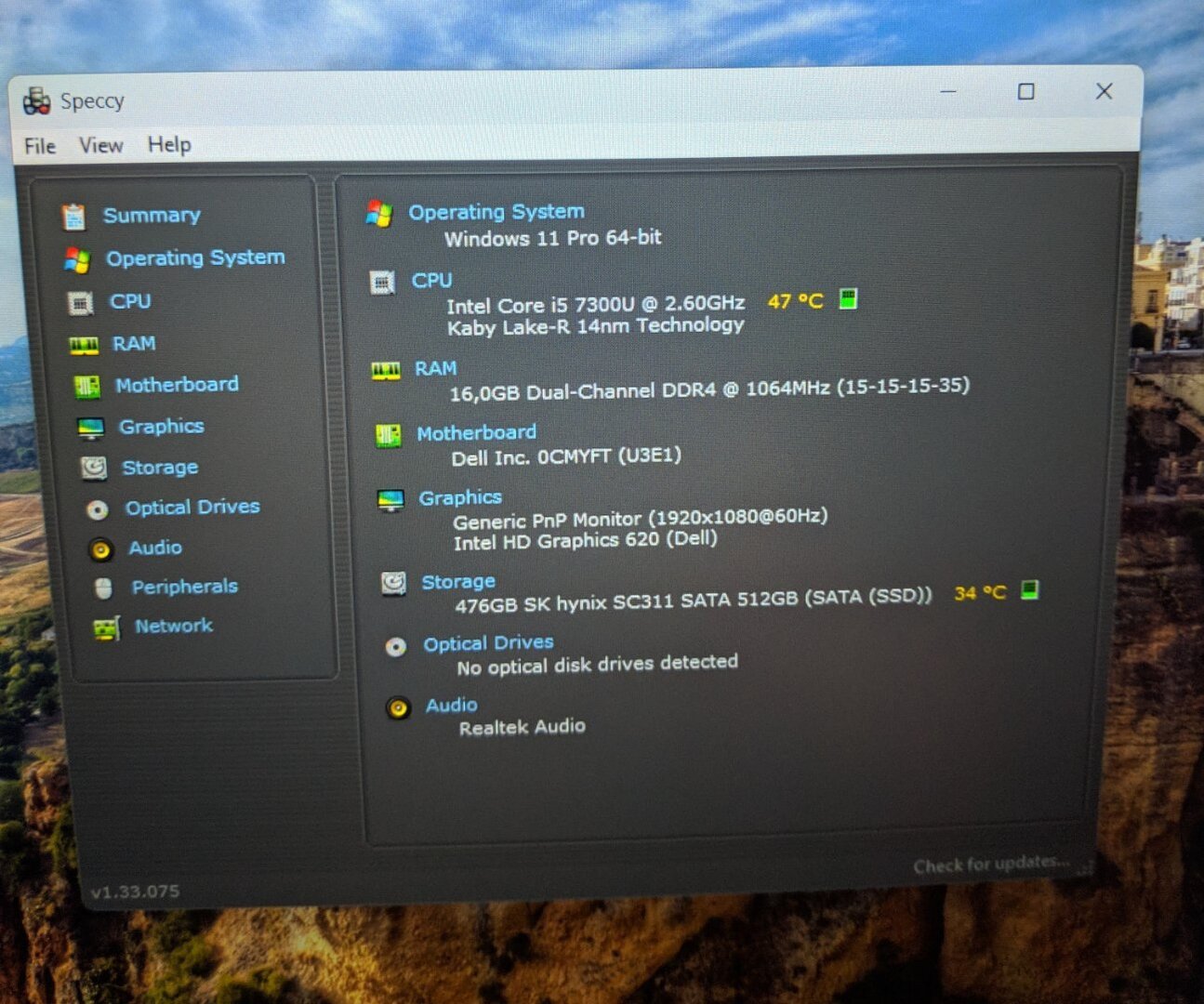Click the Motherboard heading in summary panel
Screen dimensions: 1204x1004
pyautogui.click(x=476, y=432)
